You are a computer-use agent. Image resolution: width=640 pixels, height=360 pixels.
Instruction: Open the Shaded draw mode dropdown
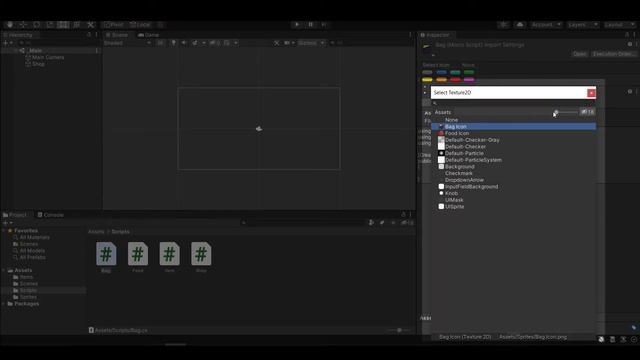127,43
